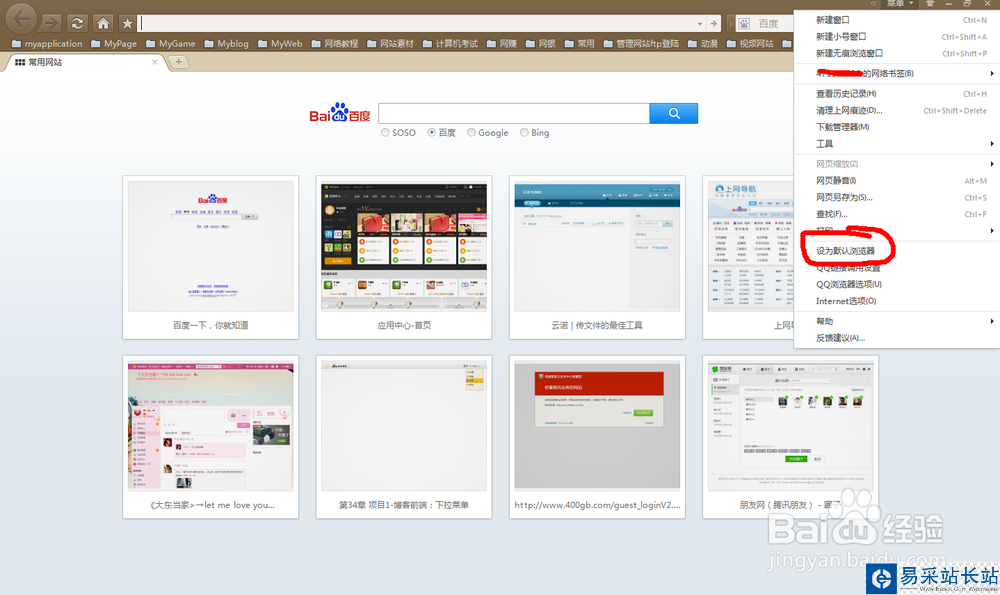Open a new tab with plus button

179,62
